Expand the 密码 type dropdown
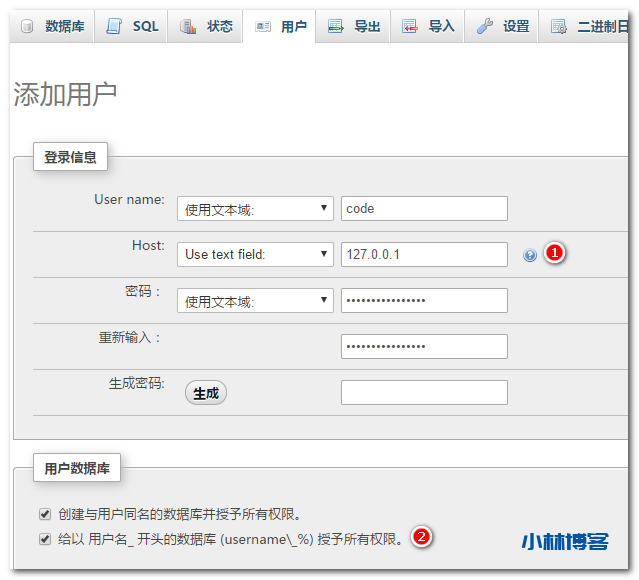Image resolution: width=639 pixels, height=580 pixels. [x=255, y=300]
